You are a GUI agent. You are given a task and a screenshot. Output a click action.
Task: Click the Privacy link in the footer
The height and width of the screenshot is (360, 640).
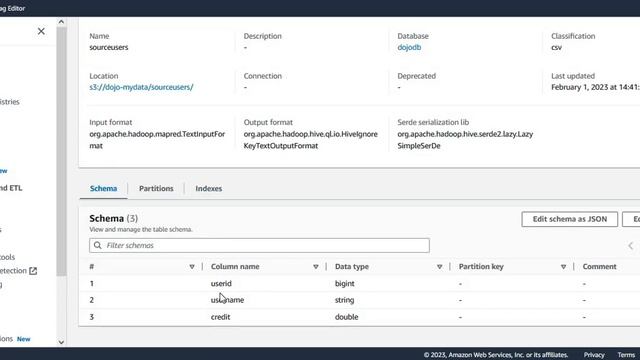(594, 355)
